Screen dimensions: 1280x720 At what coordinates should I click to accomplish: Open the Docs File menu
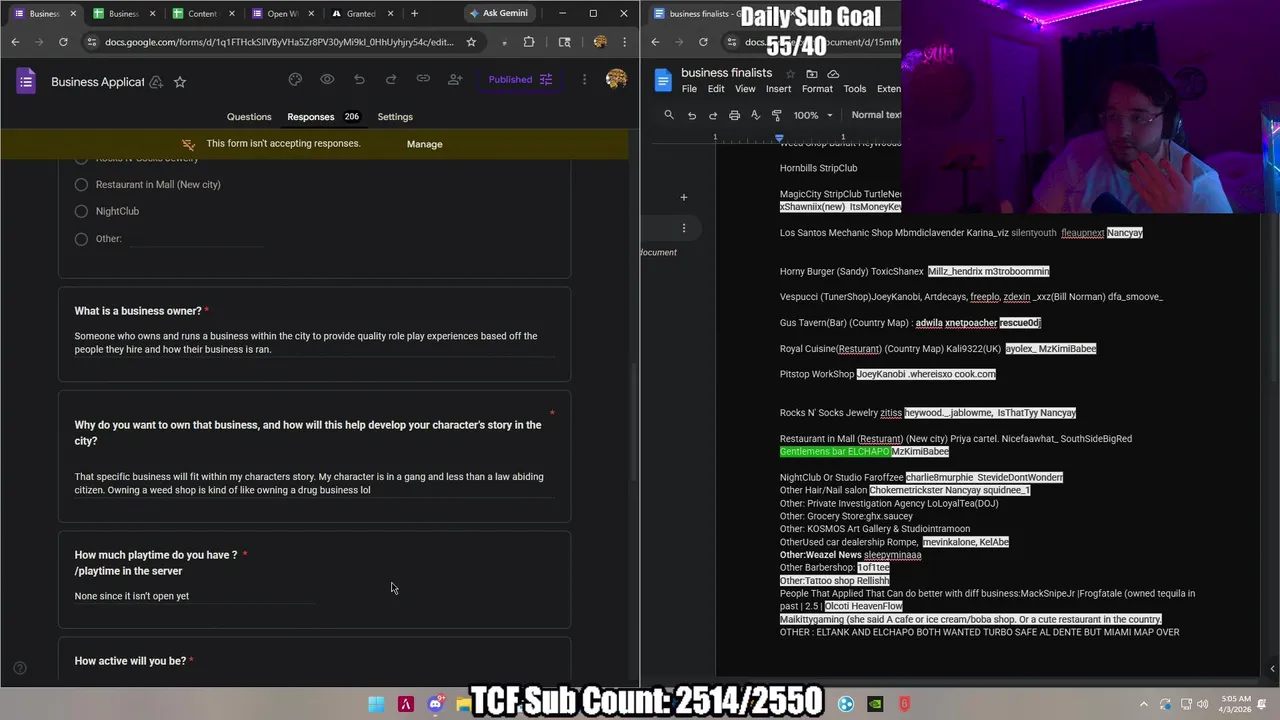(689, 89)
